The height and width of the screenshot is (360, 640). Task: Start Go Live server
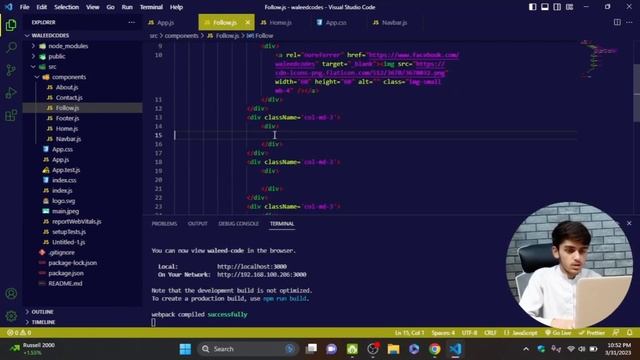pos(558,333)
